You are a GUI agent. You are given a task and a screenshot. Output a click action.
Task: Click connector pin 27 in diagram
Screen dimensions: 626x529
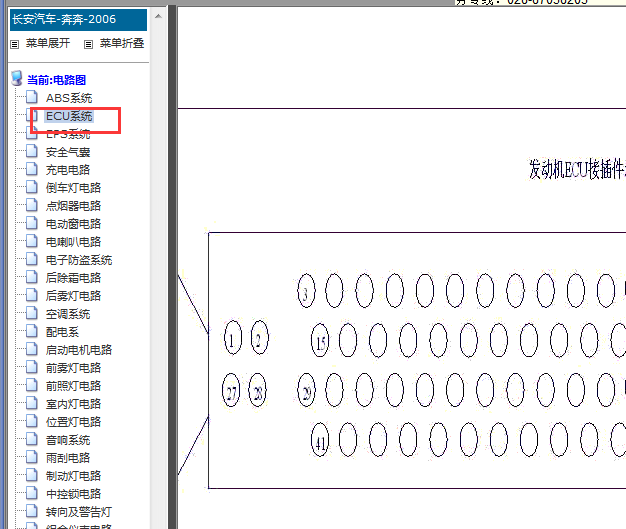(231, 390)
